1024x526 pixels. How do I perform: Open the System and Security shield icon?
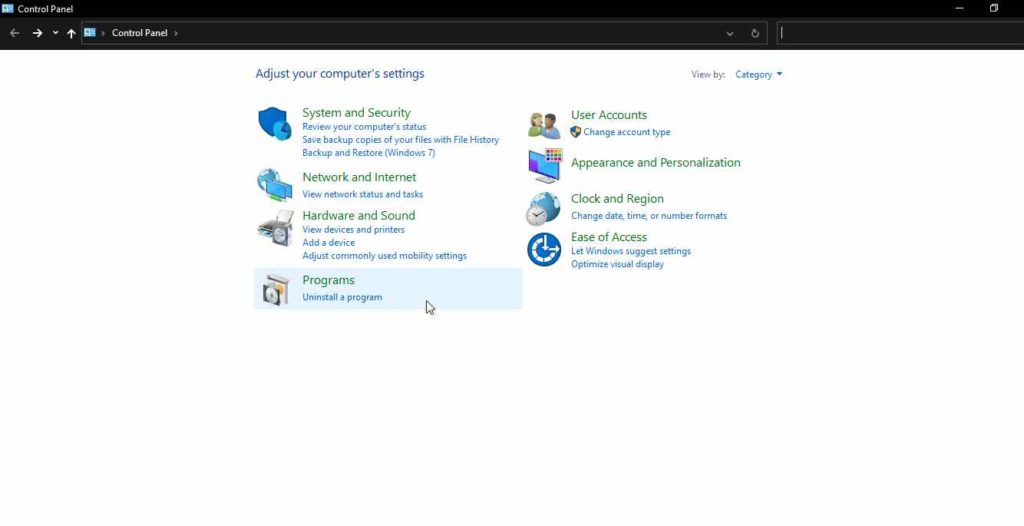(x=274, y=123)
